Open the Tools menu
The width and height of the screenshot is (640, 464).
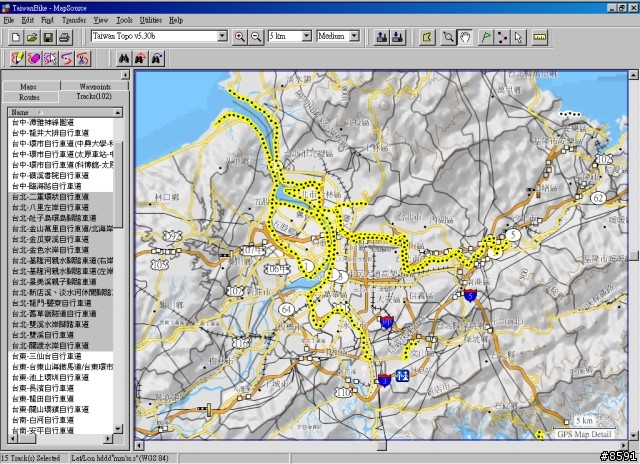tap(124, 20)
